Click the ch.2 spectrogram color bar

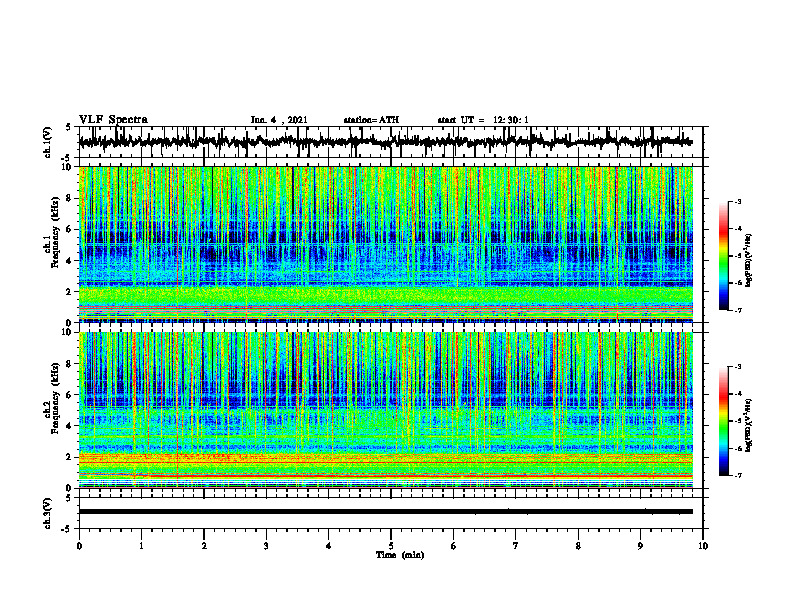coord(724,421)
